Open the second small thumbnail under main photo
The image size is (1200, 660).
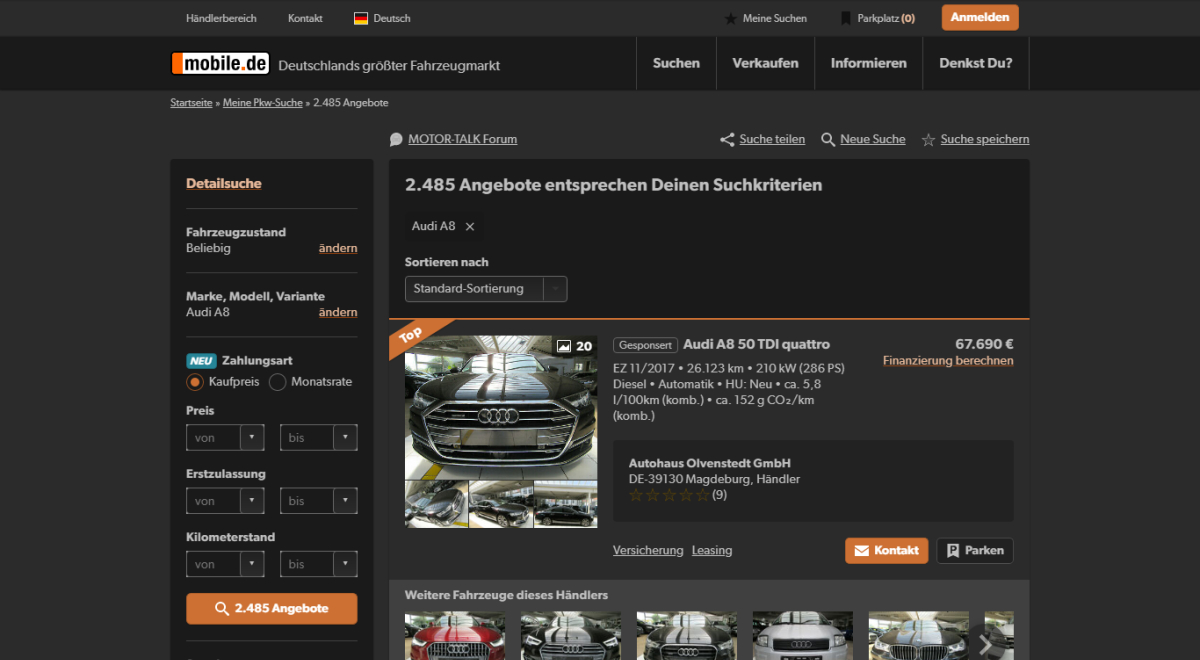(x=501, y=504)
